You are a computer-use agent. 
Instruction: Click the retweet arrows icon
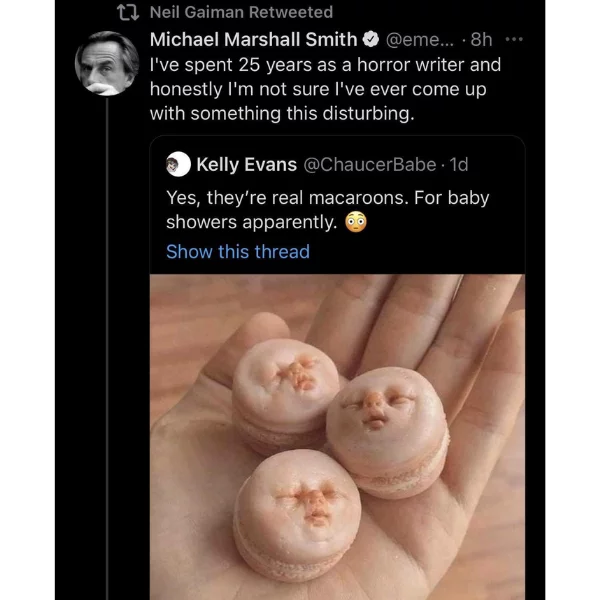point(128,12)
